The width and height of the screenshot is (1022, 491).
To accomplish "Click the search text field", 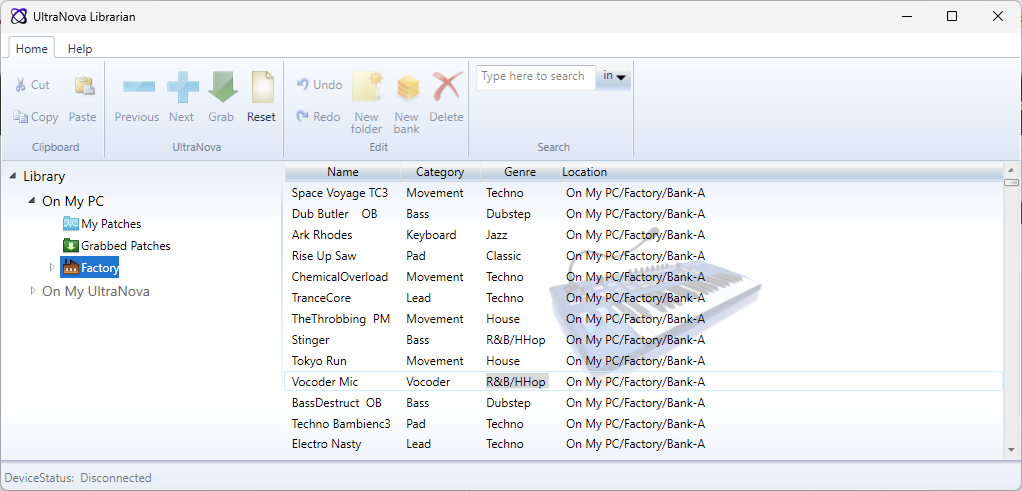I will pyautogui.click(x=535, y=77).
